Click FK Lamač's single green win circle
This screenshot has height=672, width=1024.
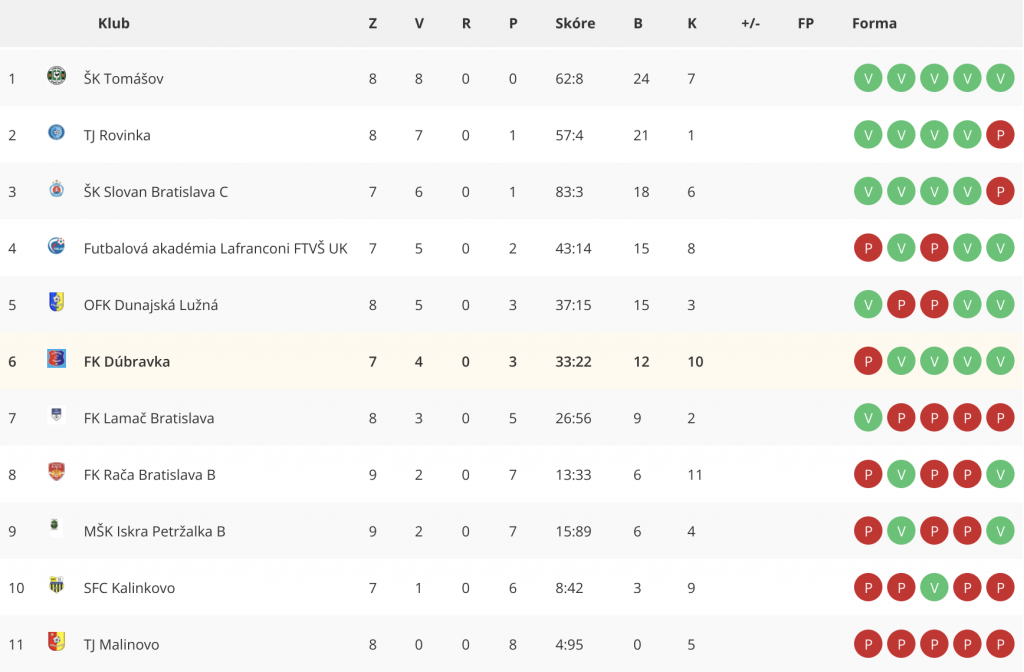tap(868, 418)
